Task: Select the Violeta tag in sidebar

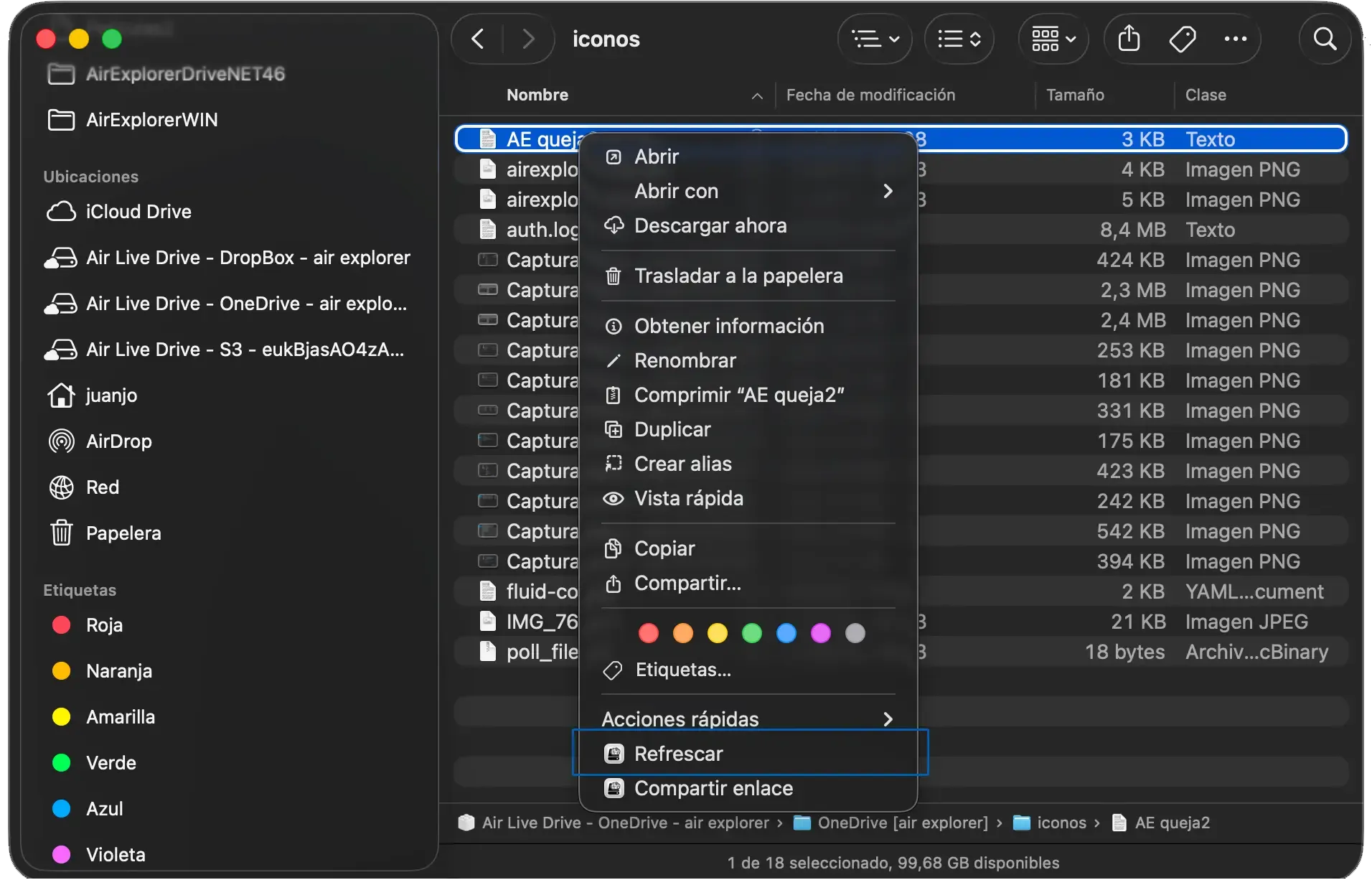Action: [230, 854]
